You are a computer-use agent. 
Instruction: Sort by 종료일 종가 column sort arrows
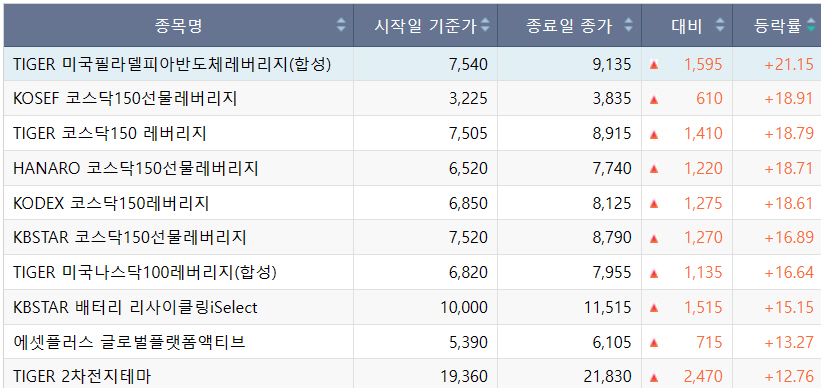click(629, 25)
